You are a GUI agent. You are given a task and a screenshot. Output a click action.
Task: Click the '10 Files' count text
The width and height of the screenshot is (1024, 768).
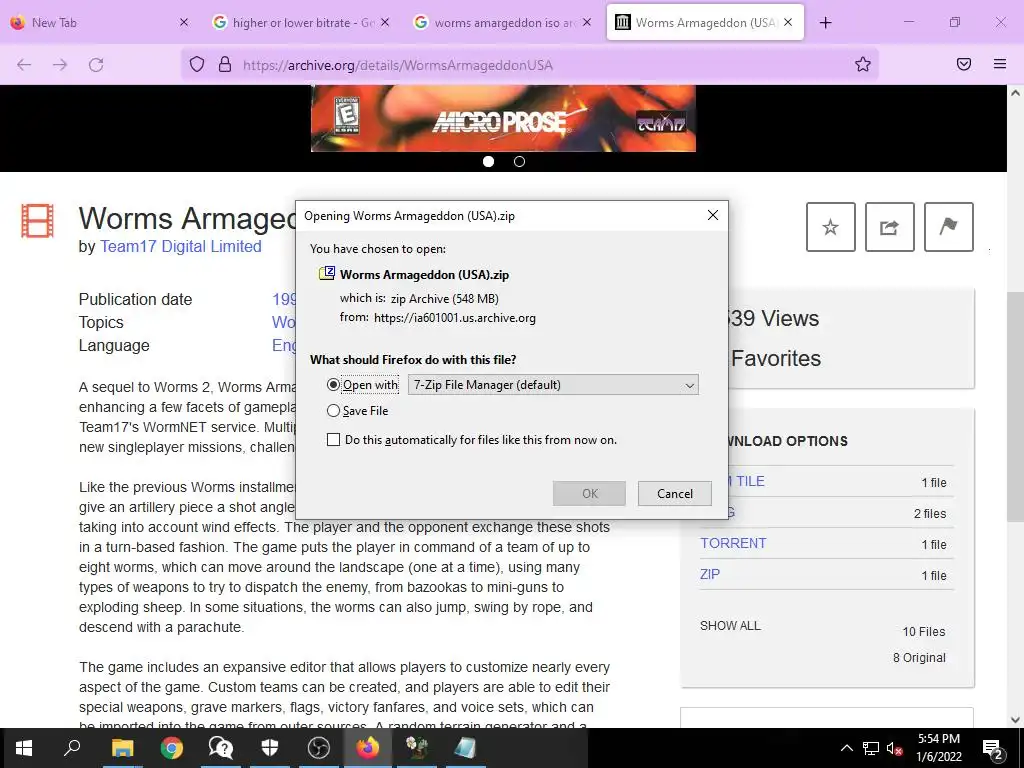click(x=923, y=632)
